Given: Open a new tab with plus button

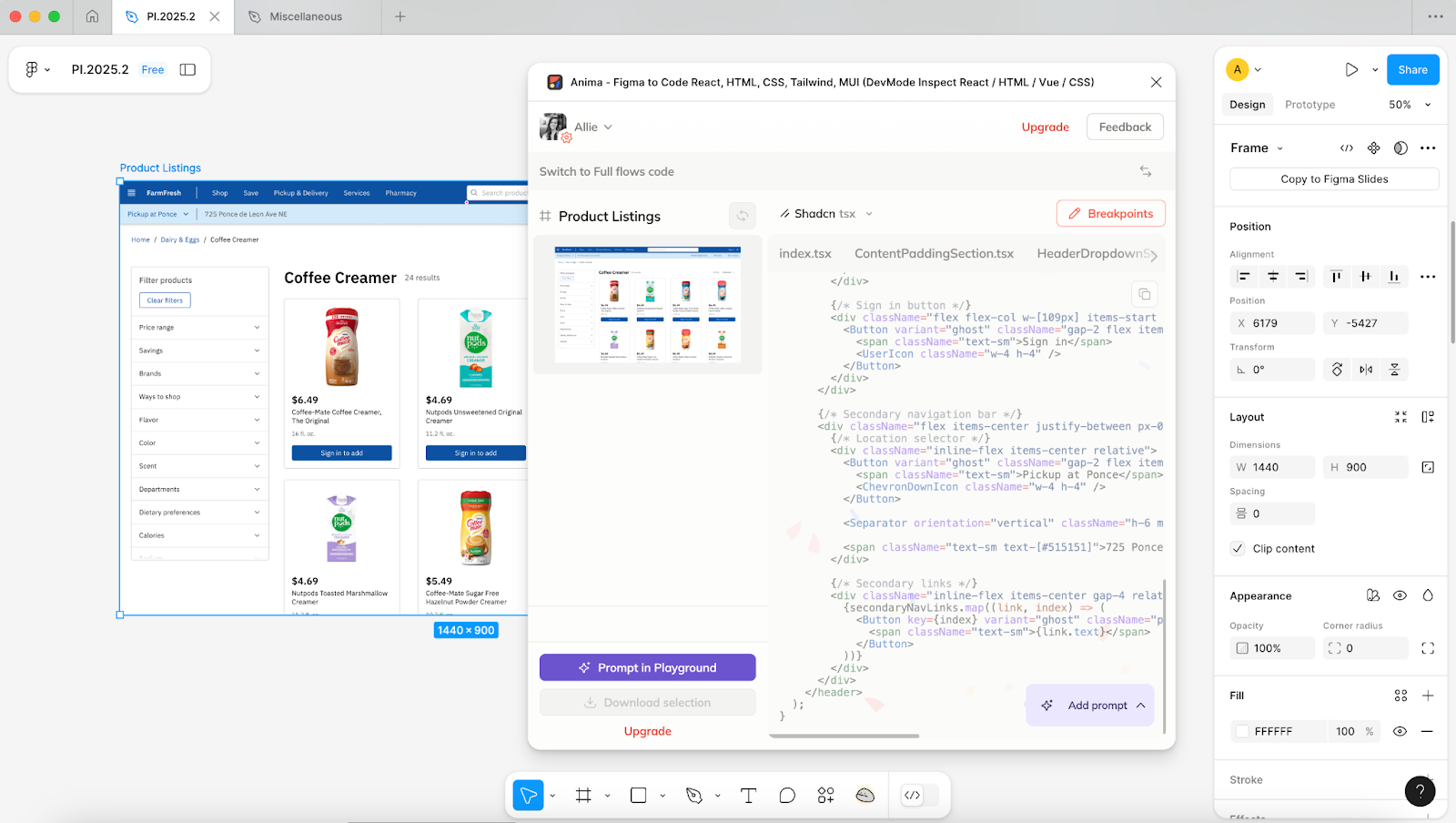Looking at the screenshot, I should point(400,16).
